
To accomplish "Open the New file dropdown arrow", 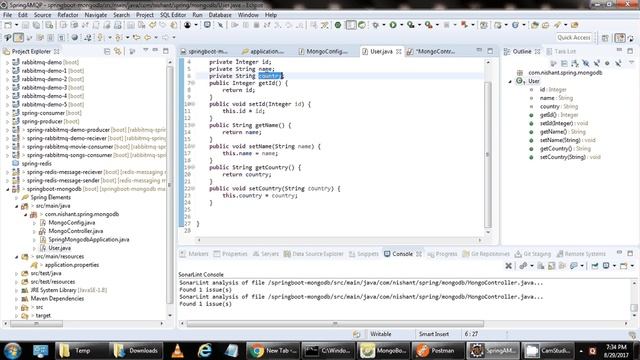I will (x=16, y=25).
